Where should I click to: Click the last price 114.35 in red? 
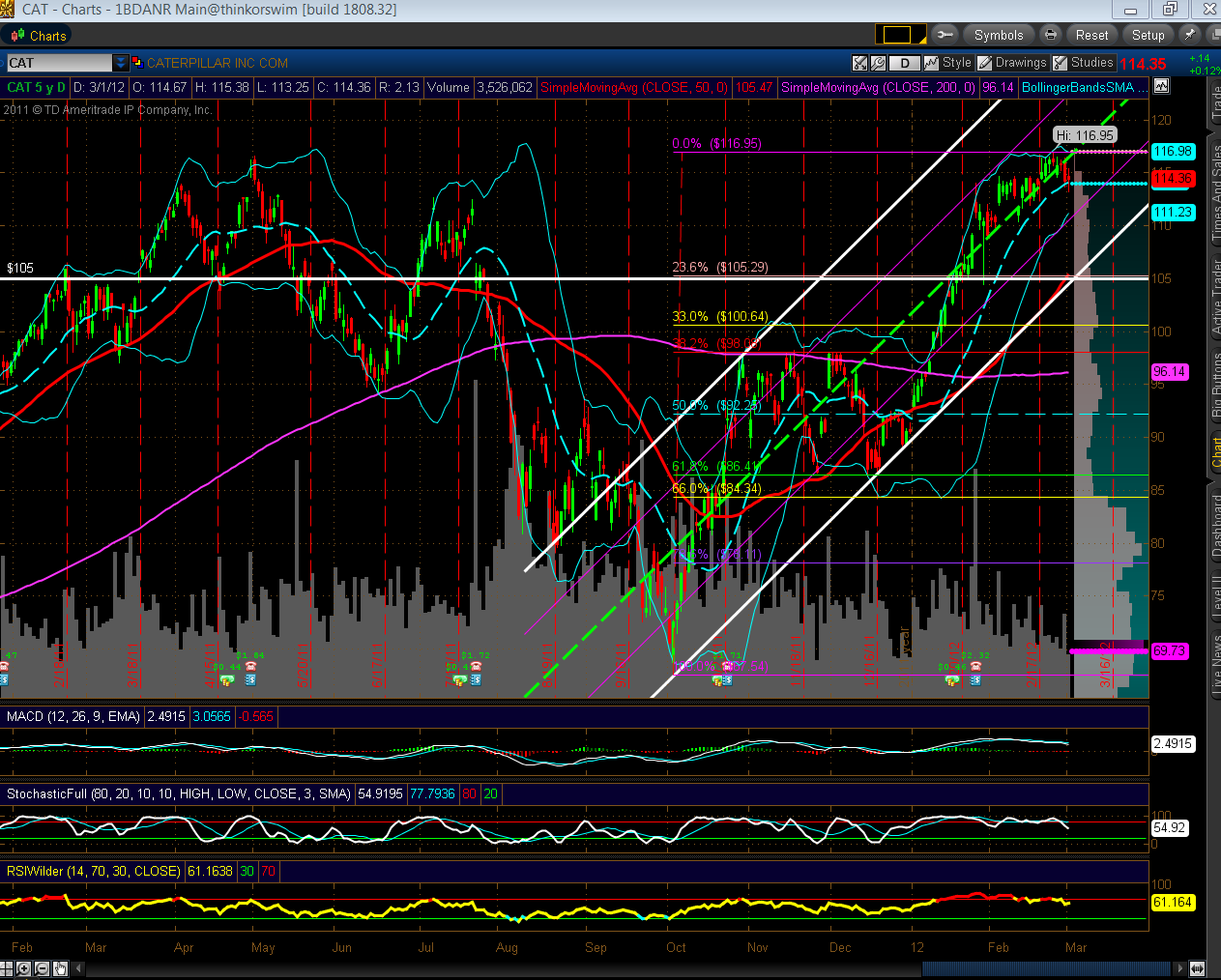tap(1144, 64)
